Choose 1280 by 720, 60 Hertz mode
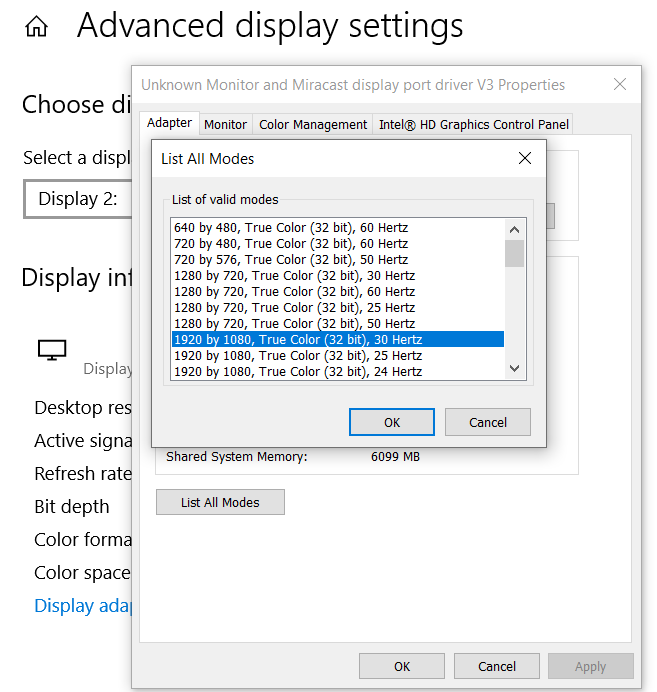 pyautogui.click(x=293, y=292)
